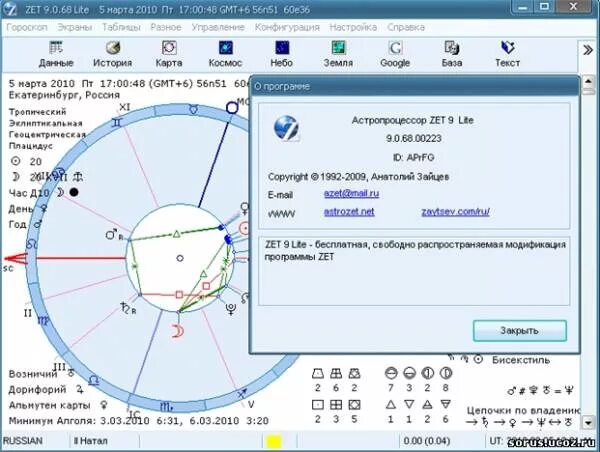Open the Космос view icon
This screenshot has width=600, height=452.
click(225, 54)
